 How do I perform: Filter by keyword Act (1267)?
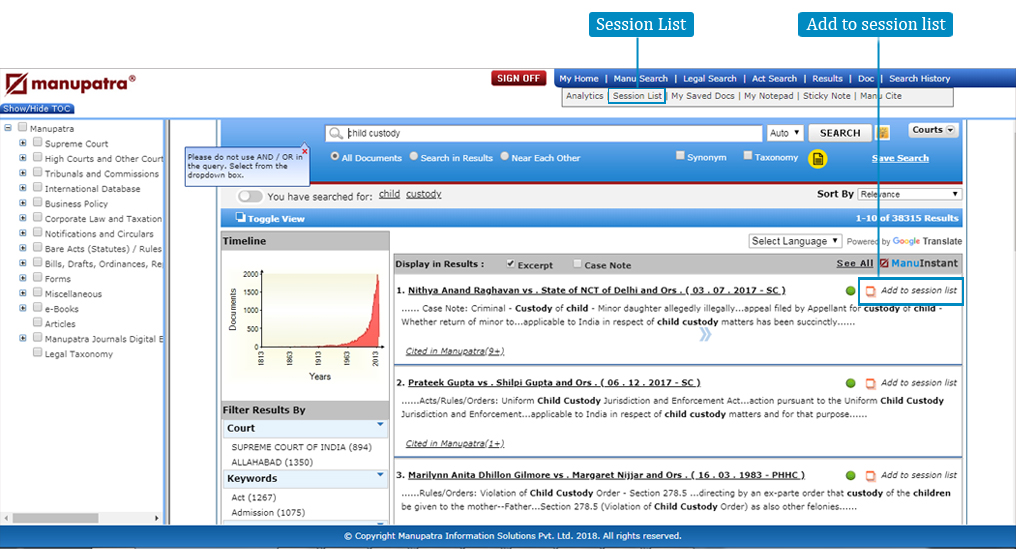point(253,497)
